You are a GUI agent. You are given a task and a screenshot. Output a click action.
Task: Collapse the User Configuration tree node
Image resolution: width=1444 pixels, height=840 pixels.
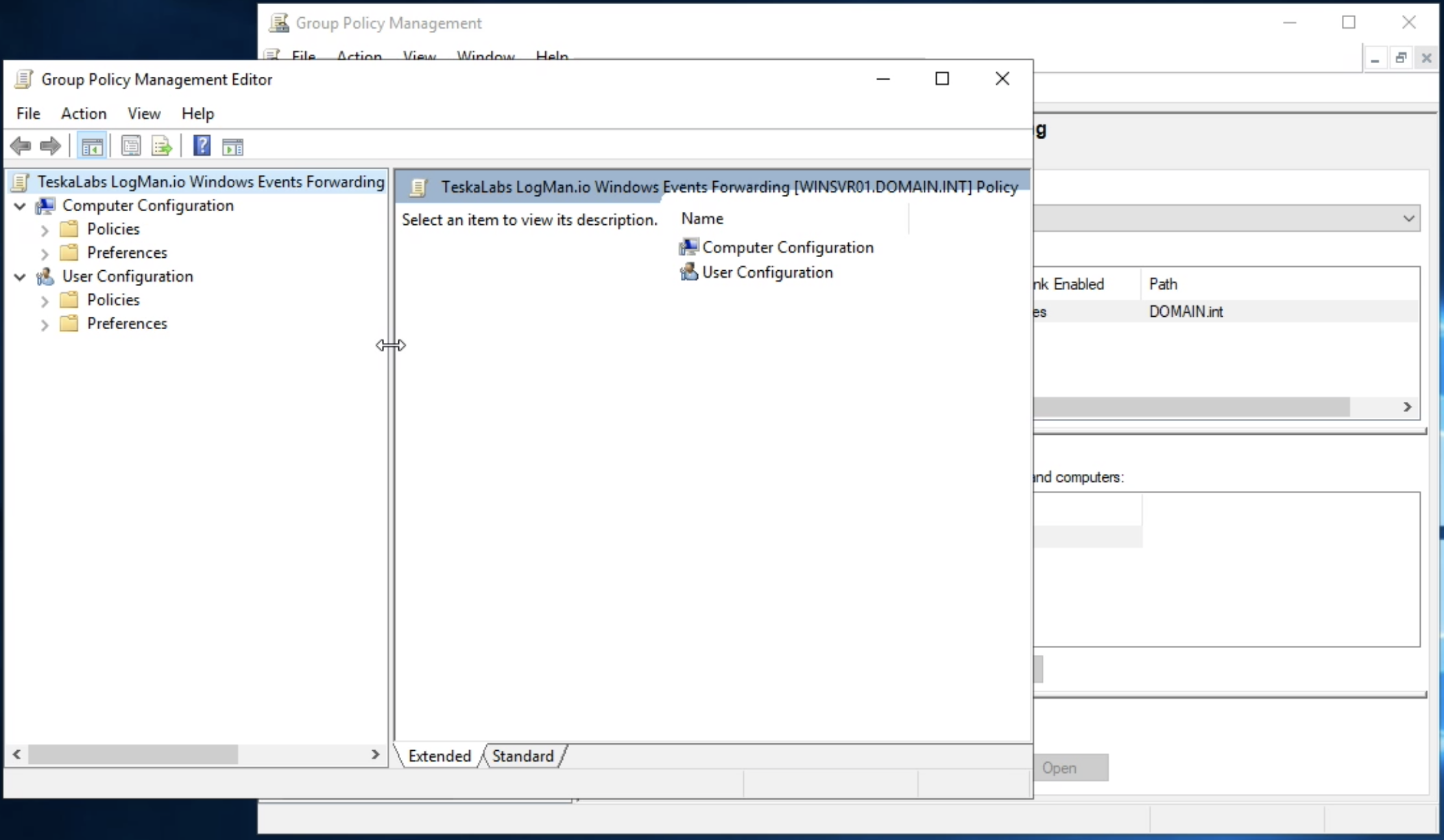point(20,276)
